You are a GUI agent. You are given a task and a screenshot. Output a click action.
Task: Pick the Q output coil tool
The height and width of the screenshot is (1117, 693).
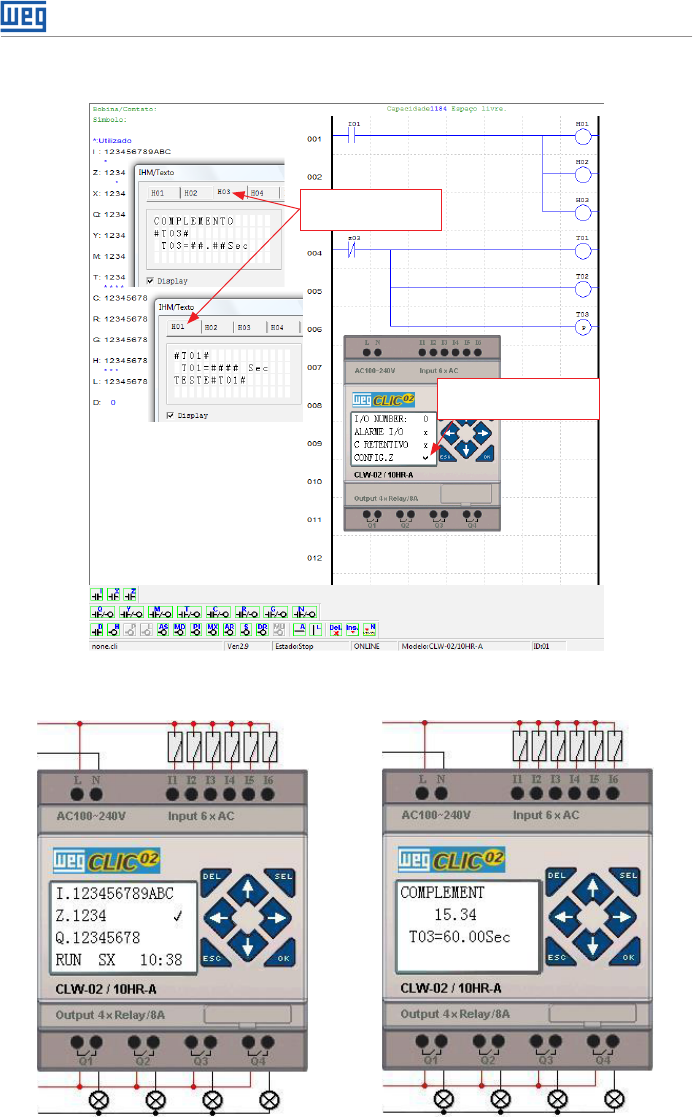[x=103, y=612]
